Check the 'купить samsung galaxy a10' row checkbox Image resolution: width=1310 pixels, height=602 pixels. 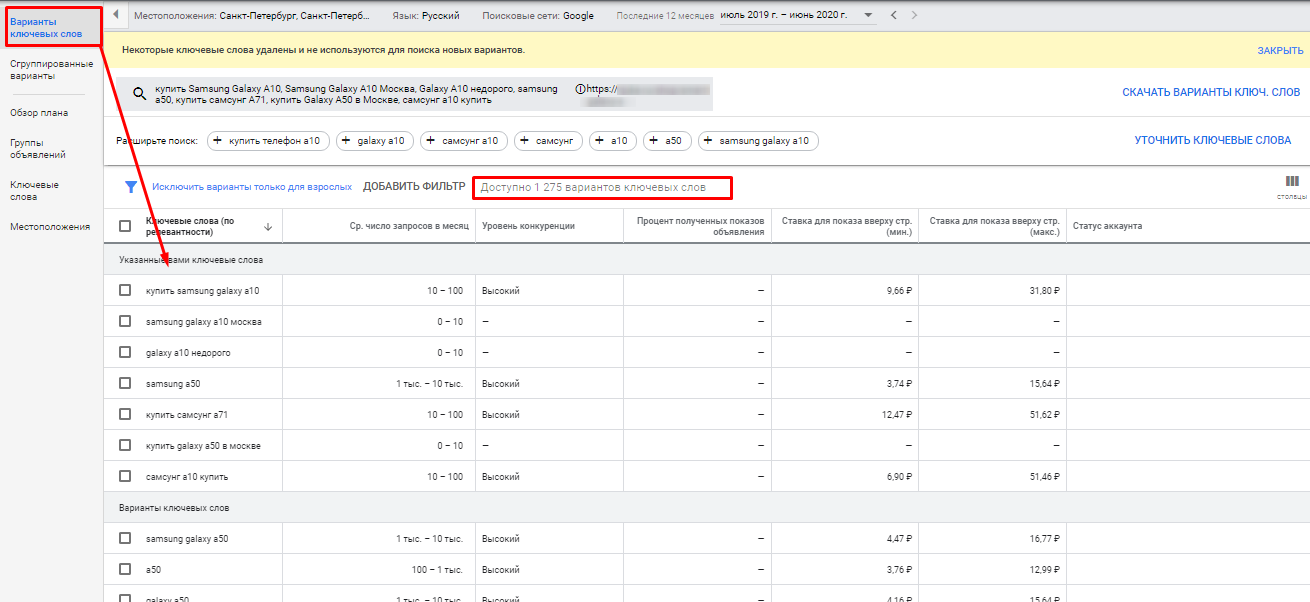(x=125, y=290)
